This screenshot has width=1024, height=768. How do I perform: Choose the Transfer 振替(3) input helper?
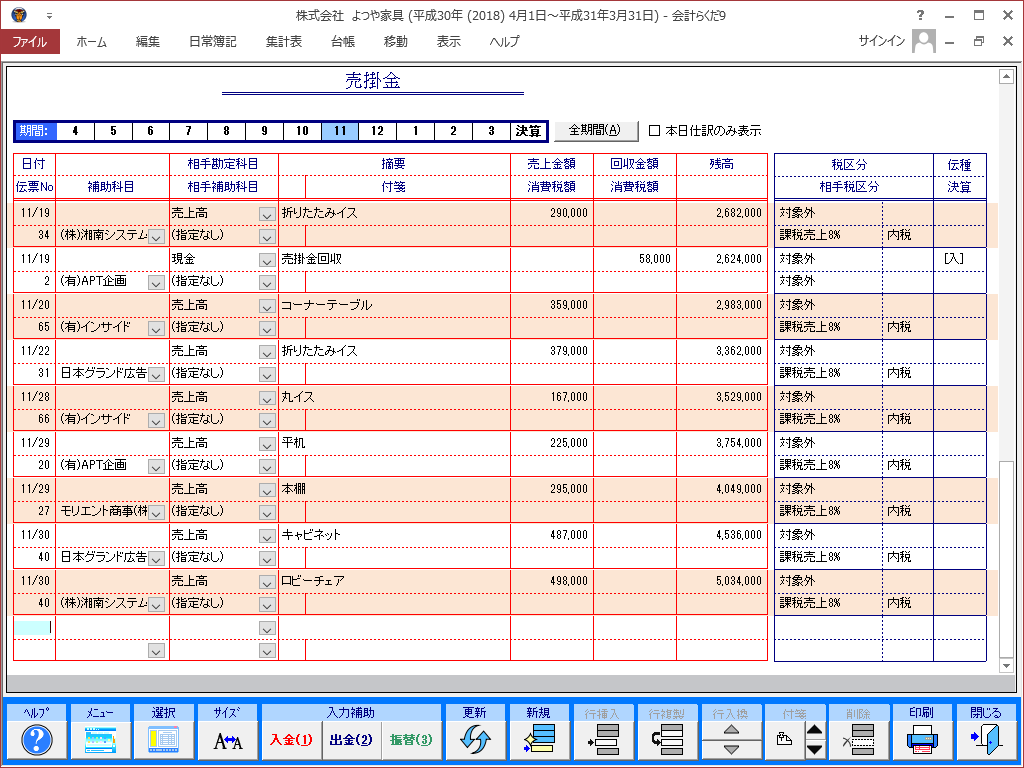pos(411,740)
